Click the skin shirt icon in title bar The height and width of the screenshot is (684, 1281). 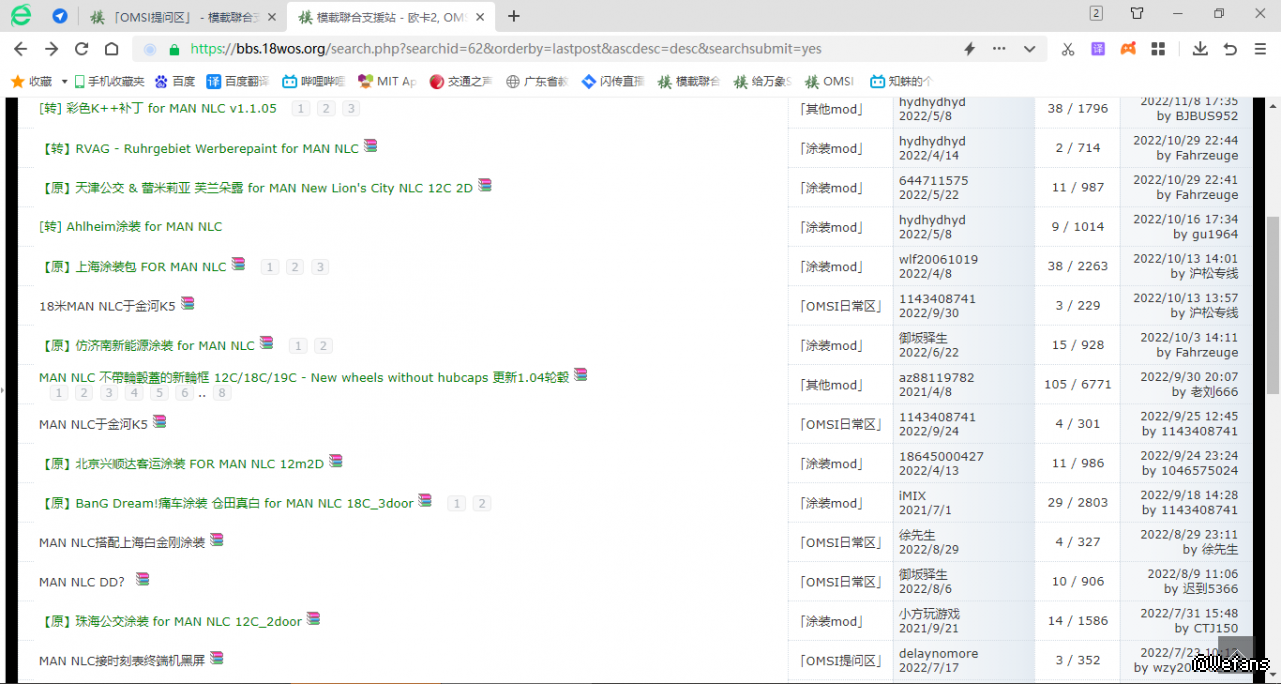point(1137,14)
